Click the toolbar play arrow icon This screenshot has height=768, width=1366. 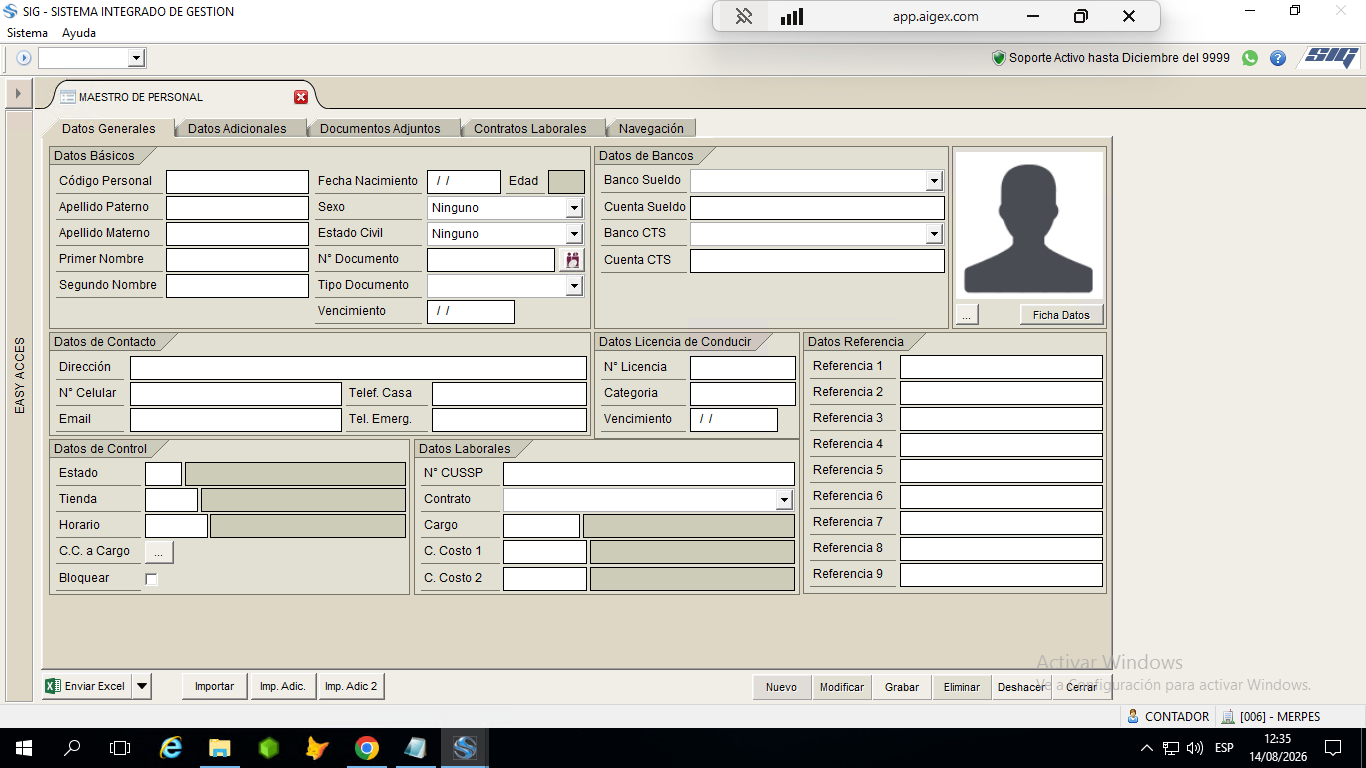point(24,58)
